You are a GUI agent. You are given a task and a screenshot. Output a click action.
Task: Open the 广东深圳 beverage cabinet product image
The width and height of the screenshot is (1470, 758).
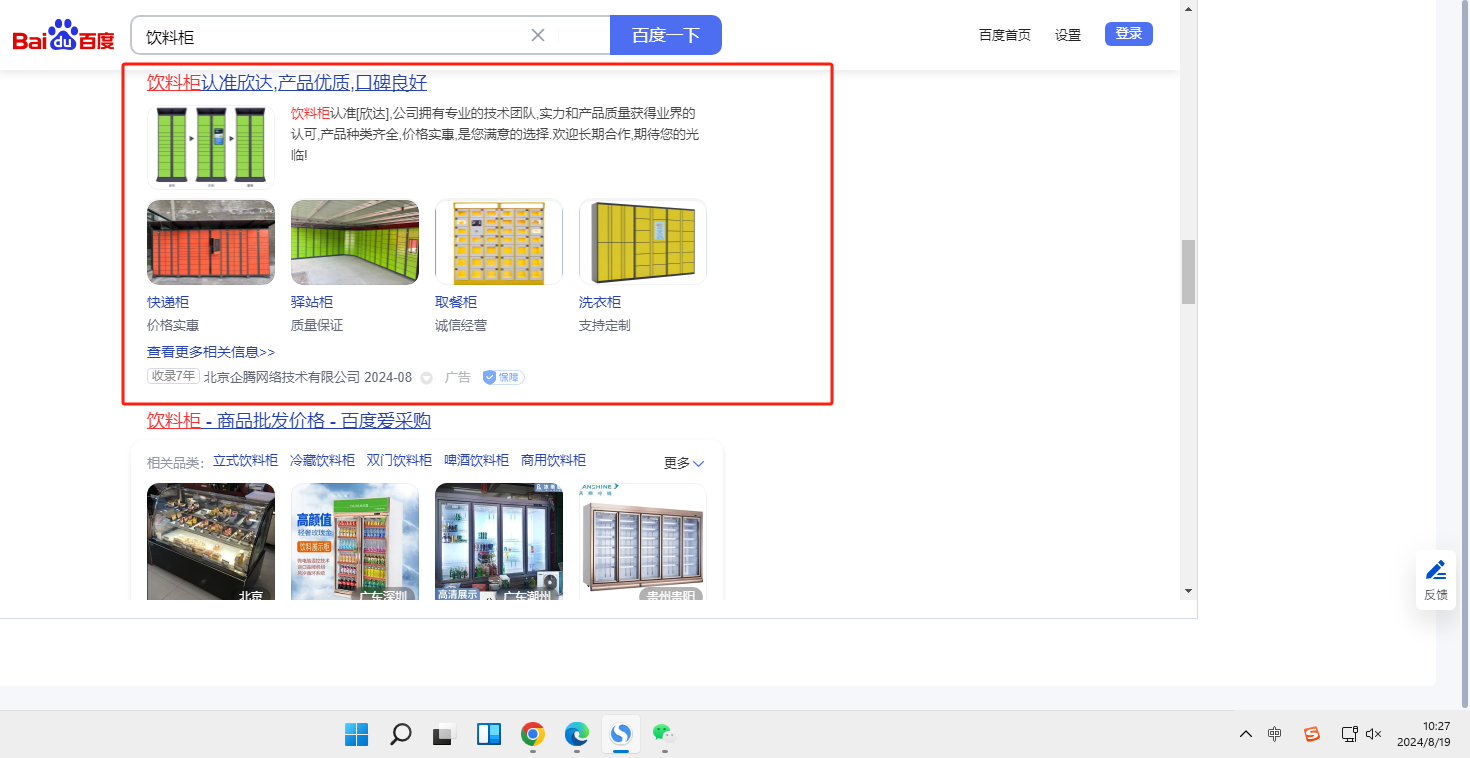pyautogui.click(x=355, y=542)
